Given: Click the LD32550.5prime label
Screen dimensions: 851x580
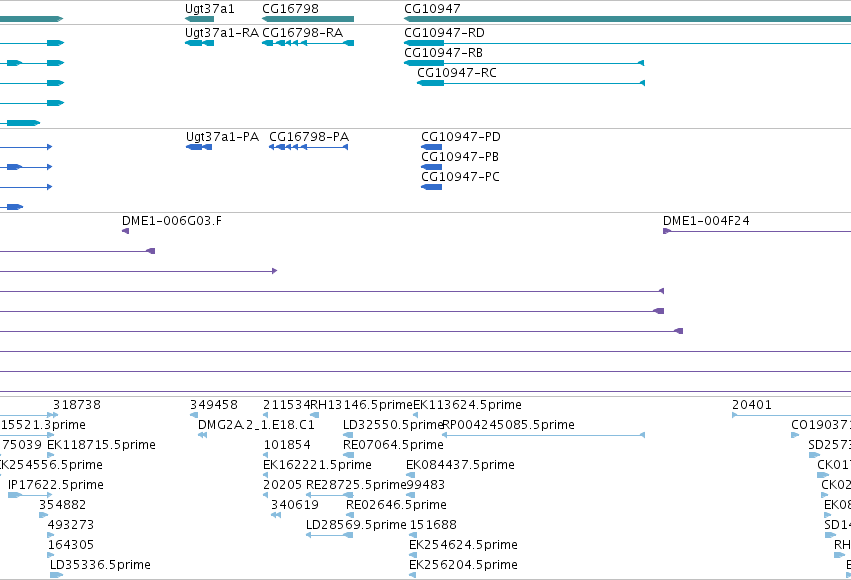Looking at the screenshot, I should [393, 425].
